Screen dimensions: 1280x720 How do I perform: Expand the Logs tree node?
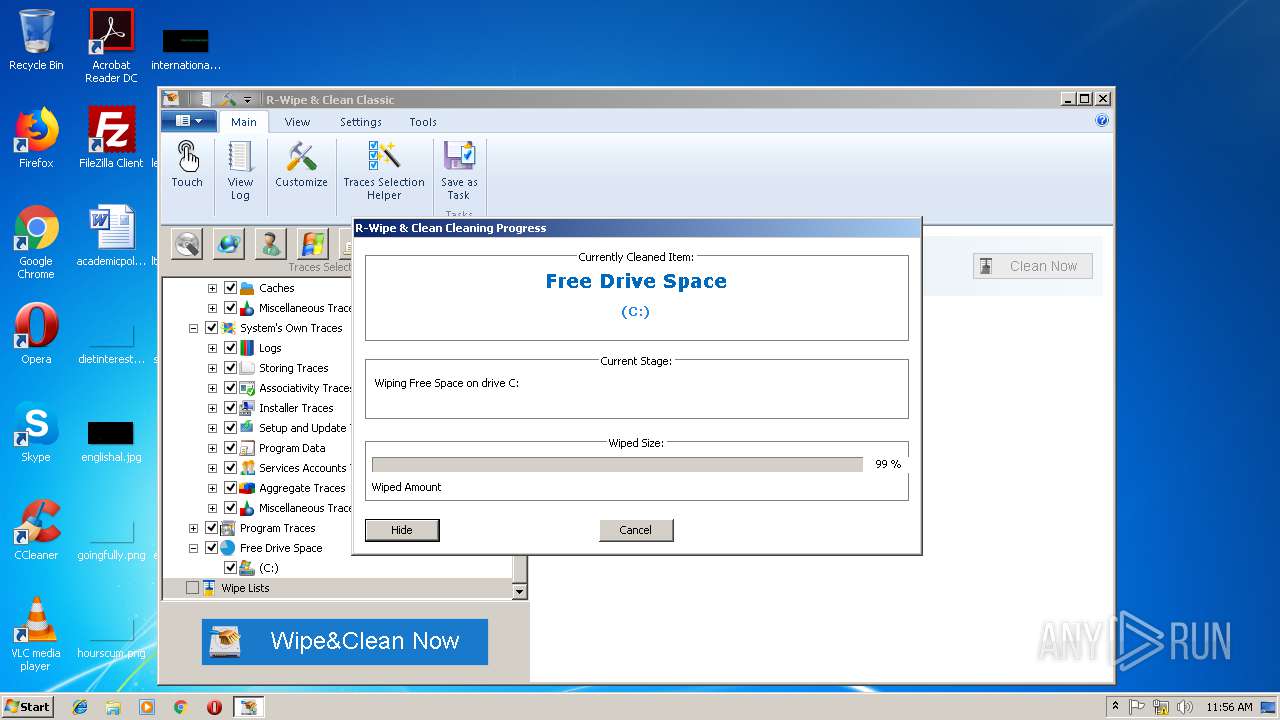(x=212, y=348)
